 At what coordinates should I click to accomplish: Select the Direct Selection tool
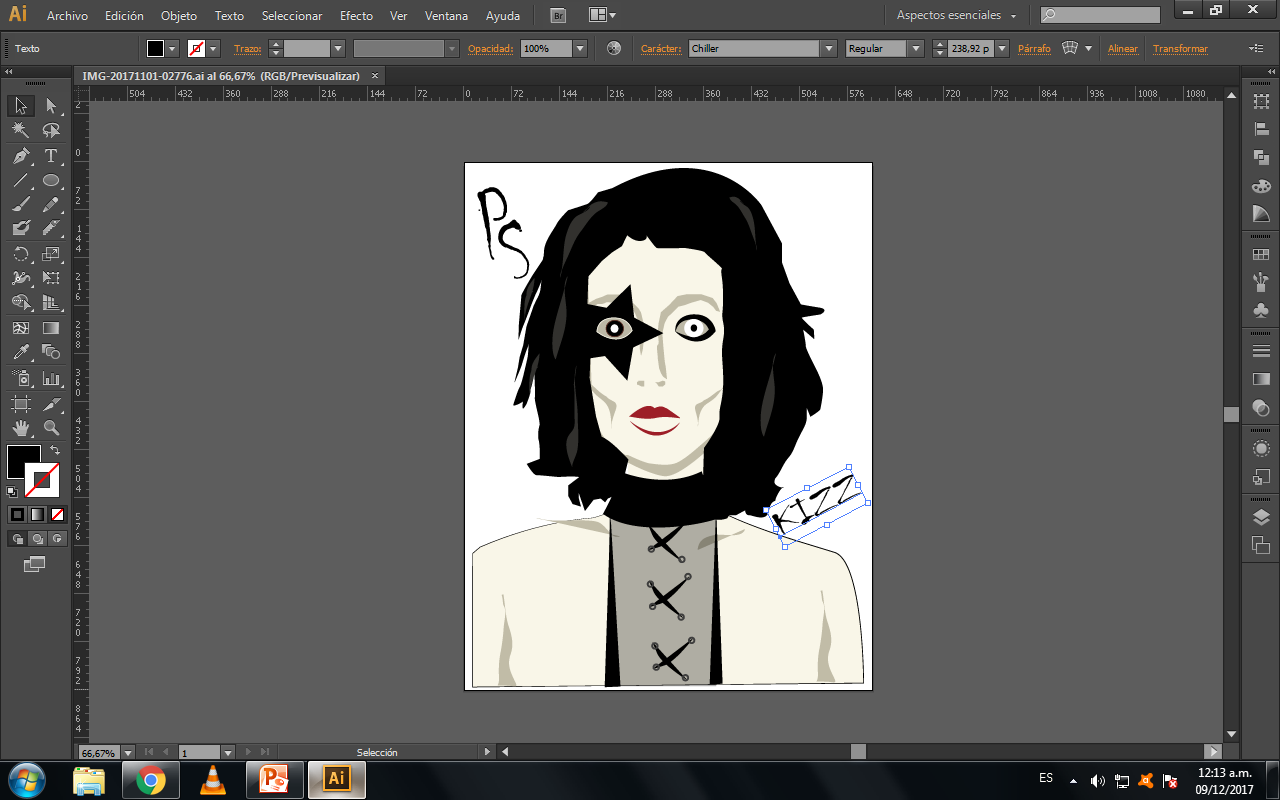click(51, 105)
